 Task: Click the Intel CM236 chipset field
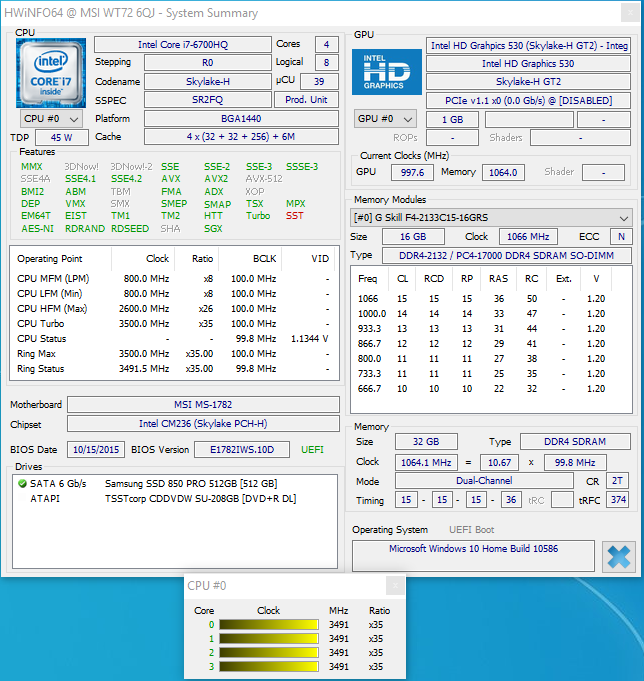click(x=203, y=423)
